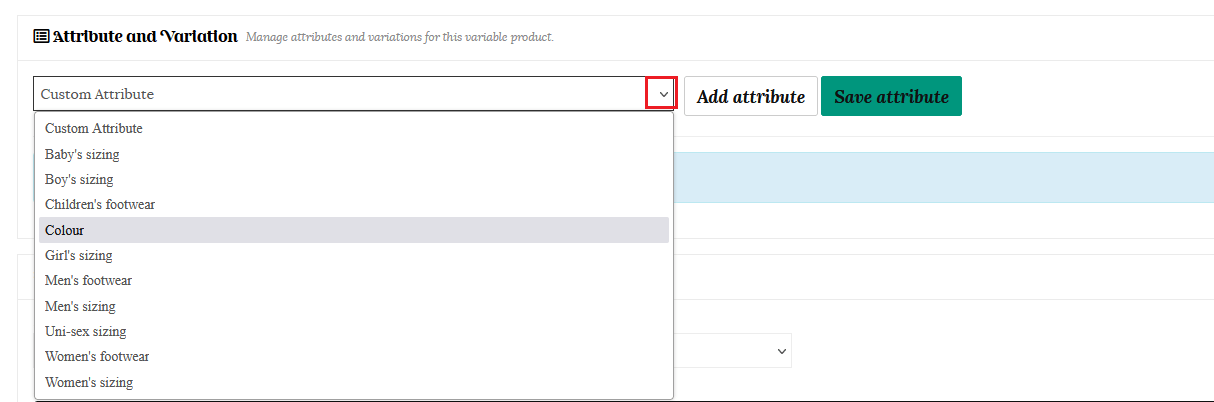Select the highlighted Colour option
This screenshot has width=1214, height=402.
click(65, 230)
